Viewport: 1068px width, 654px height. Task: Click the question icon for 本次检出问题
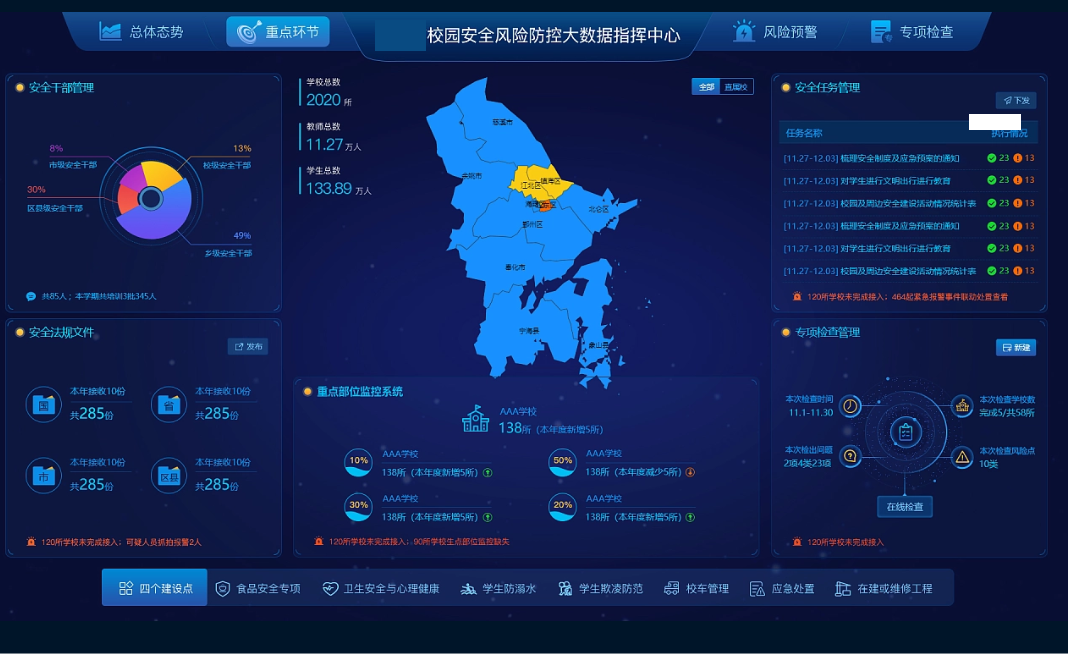(850, 456)
